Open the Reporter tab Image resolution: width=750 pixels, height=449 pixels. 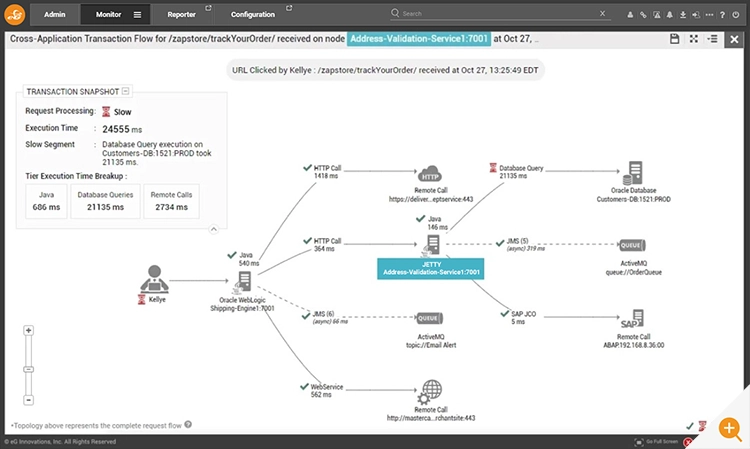tap(181, 14)
